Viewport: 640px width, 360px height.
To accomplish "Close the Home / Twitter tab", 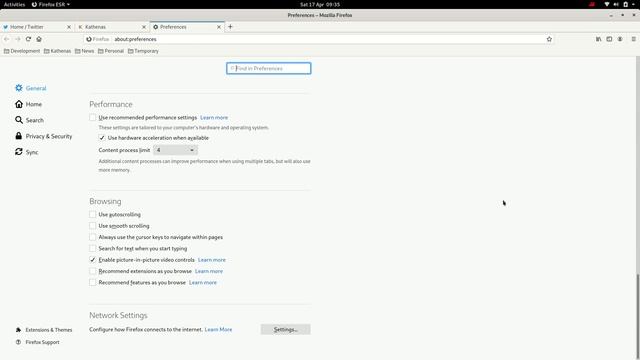I will (69, 27).
